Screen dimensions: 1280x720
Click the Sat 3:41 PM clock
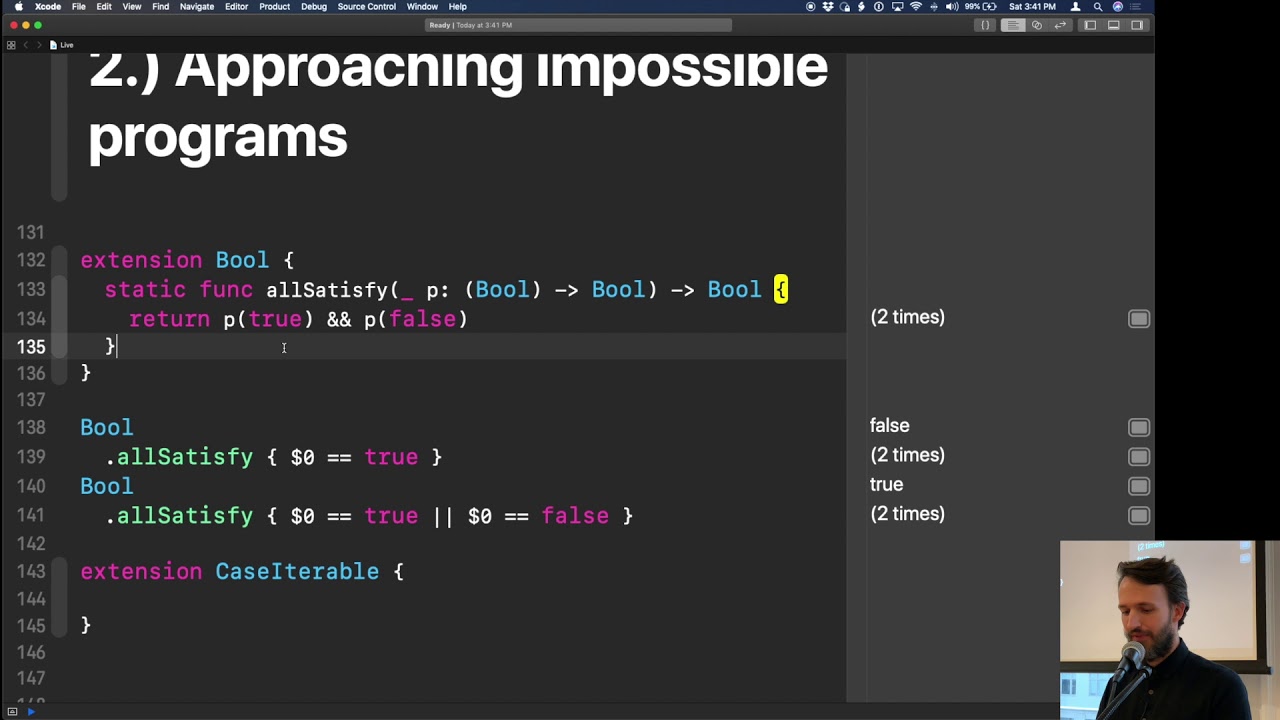point(1032,6)
